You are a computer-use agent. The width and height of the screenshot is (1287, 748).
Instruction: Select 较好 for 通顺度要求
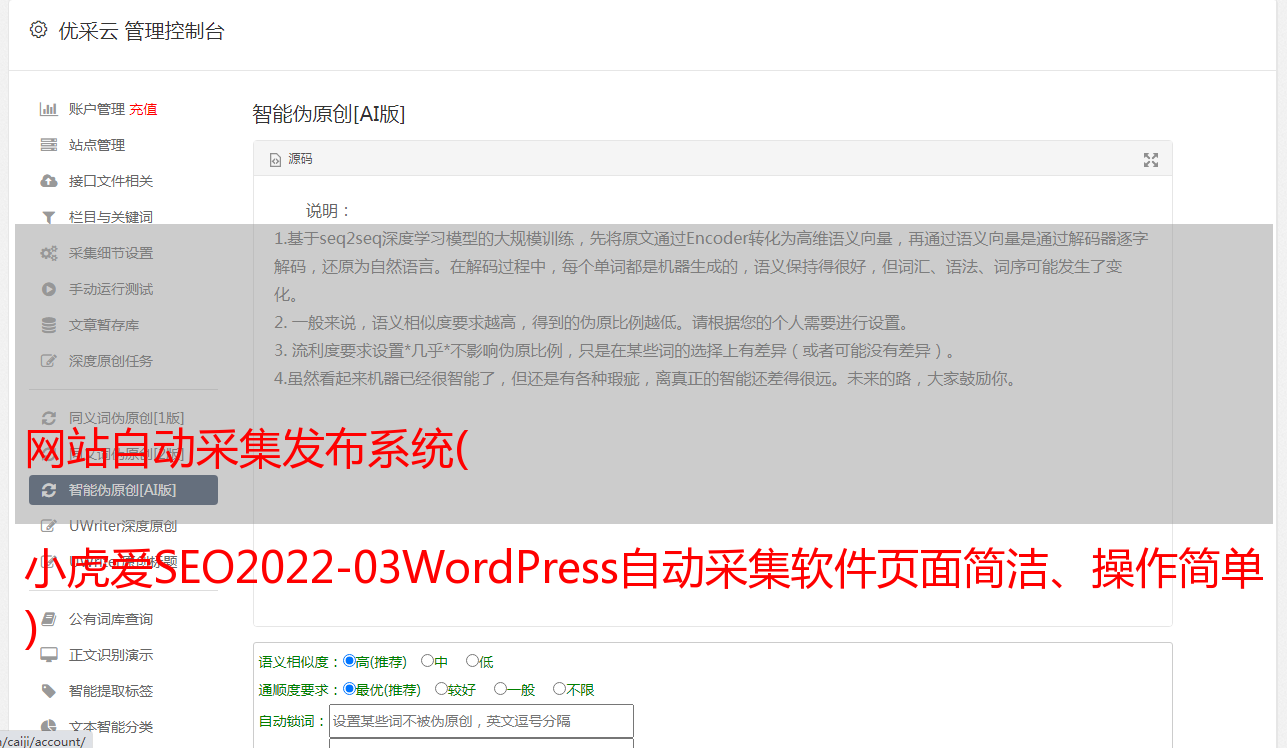(441, 689)
